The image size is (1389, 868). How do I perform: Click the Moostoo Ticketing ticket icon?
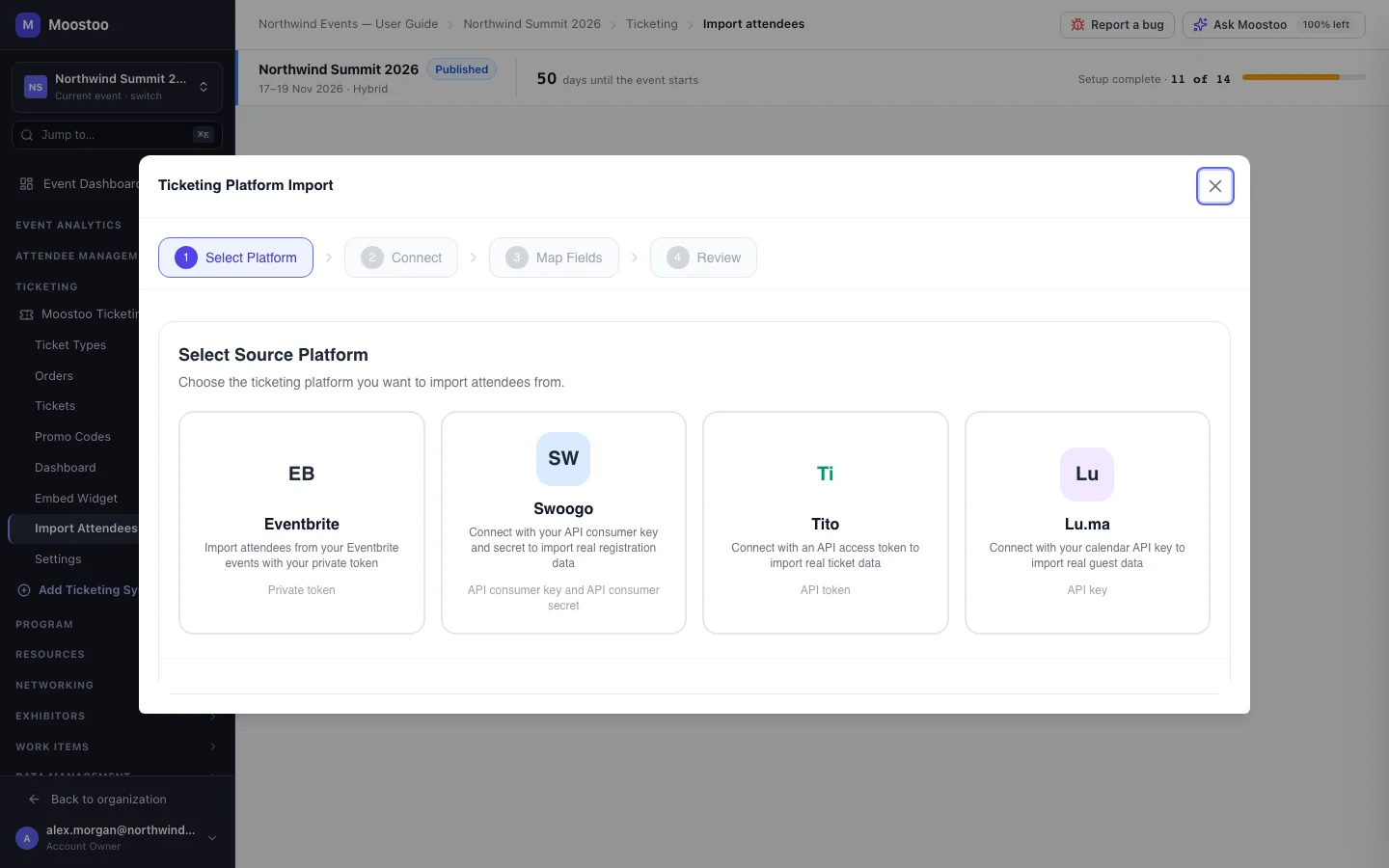click(x=27, y=314)
